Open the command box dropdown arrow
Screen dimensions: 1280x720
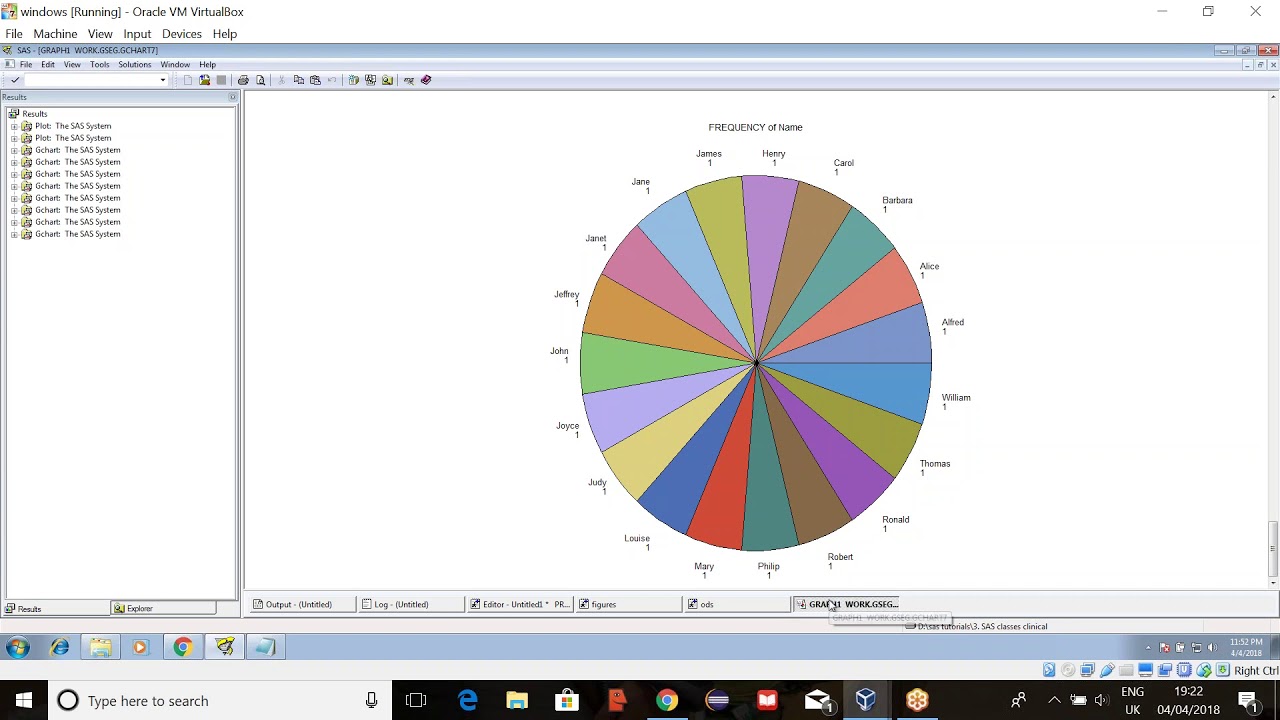162,80
